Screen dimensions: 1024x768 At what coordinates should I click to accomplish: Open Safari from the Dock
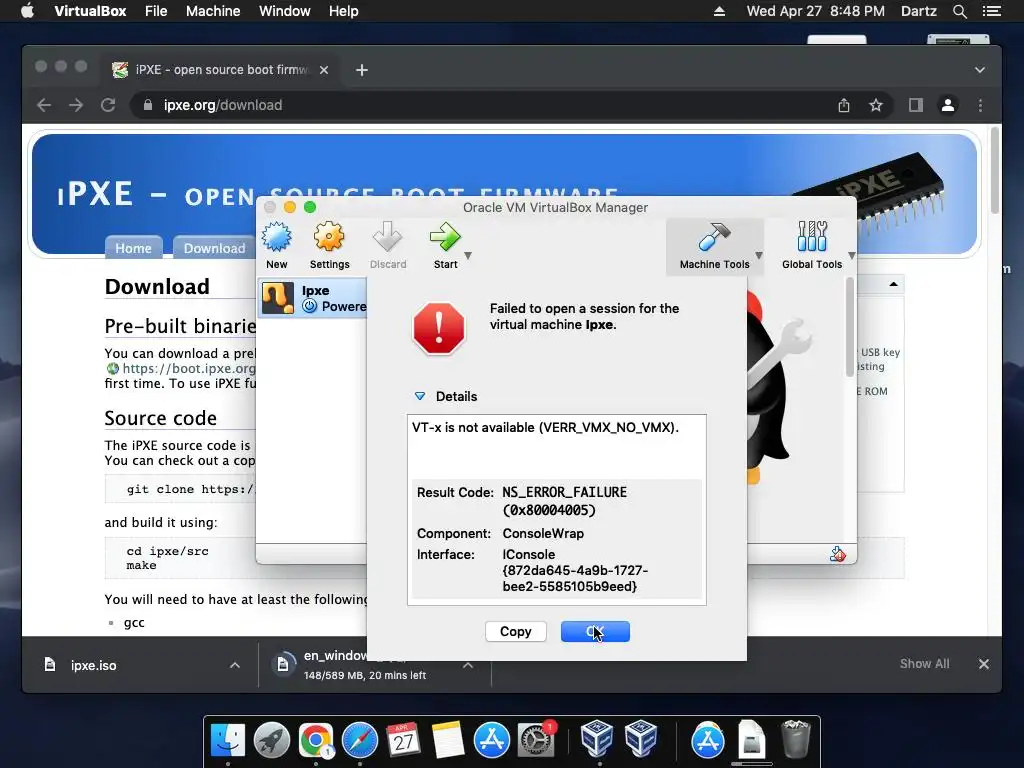360,740
